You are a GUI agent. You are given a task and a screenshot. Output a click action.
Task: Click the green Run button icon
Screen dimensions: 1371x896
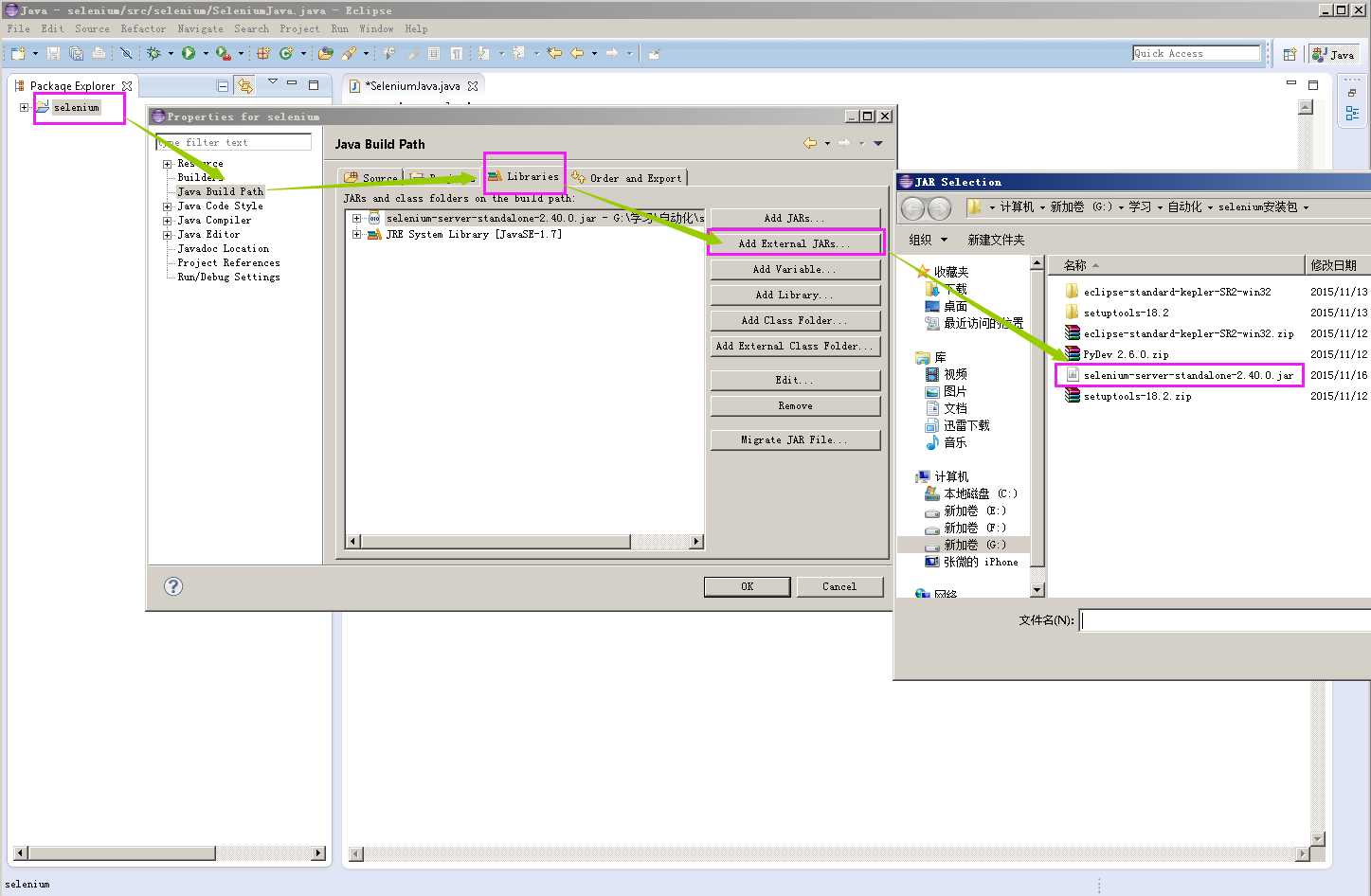pyautogui.click(x=189, y=54)
